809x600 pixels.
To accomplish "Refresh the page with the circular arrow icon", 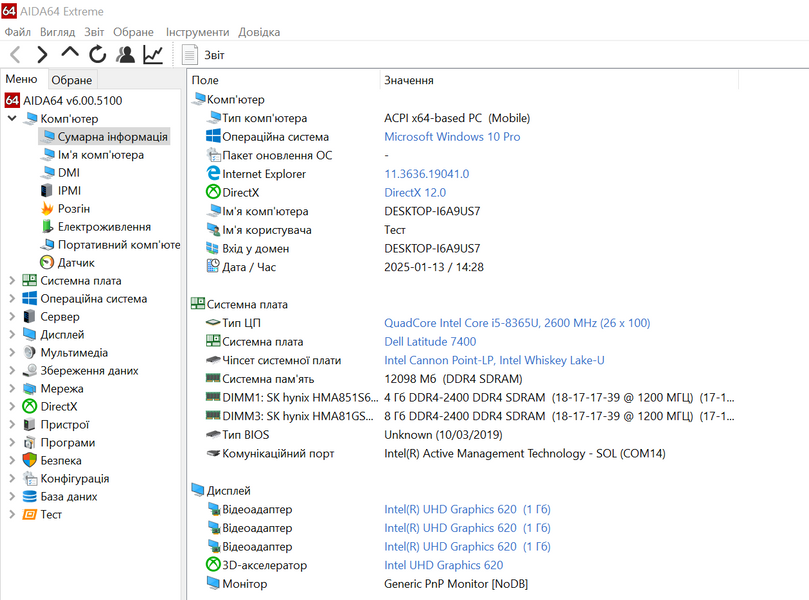I will click(x=98, y=54).
